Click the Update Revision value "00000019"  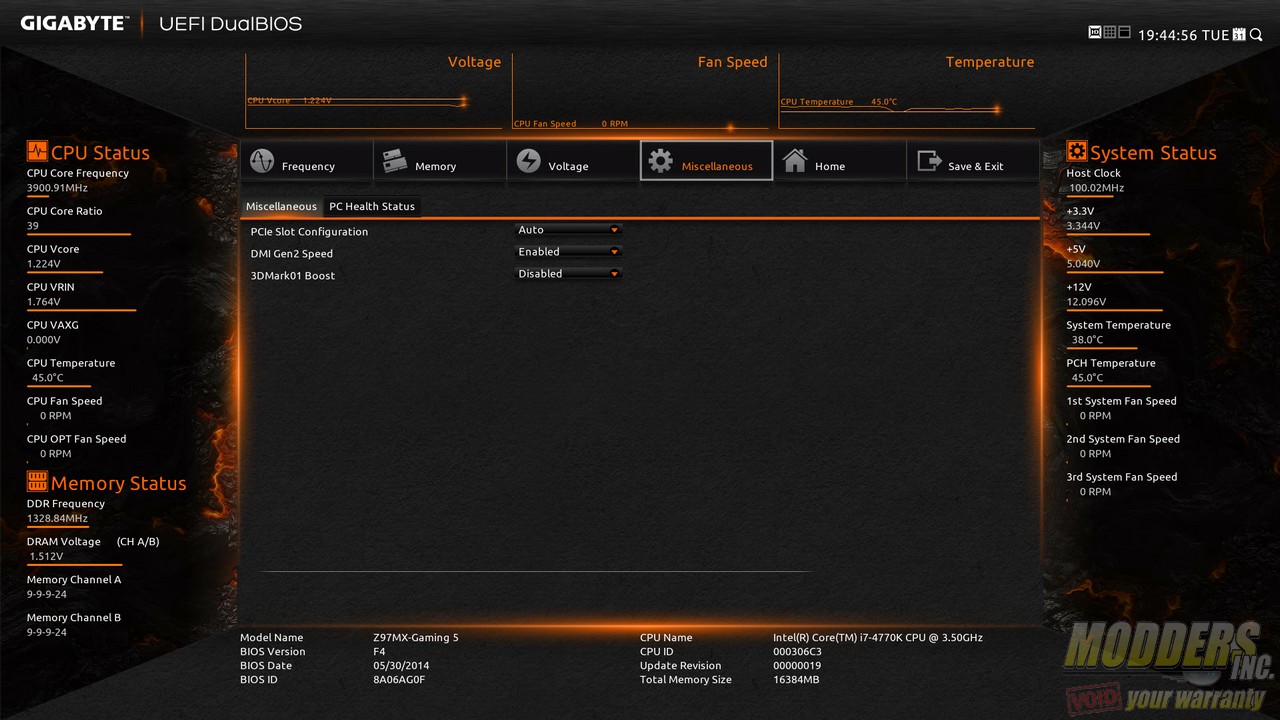797,666
